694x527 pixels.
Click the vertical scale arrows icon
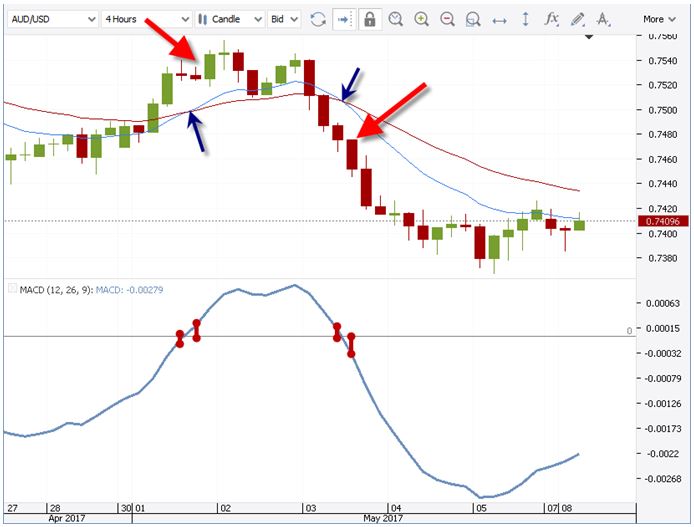point(525,19)
